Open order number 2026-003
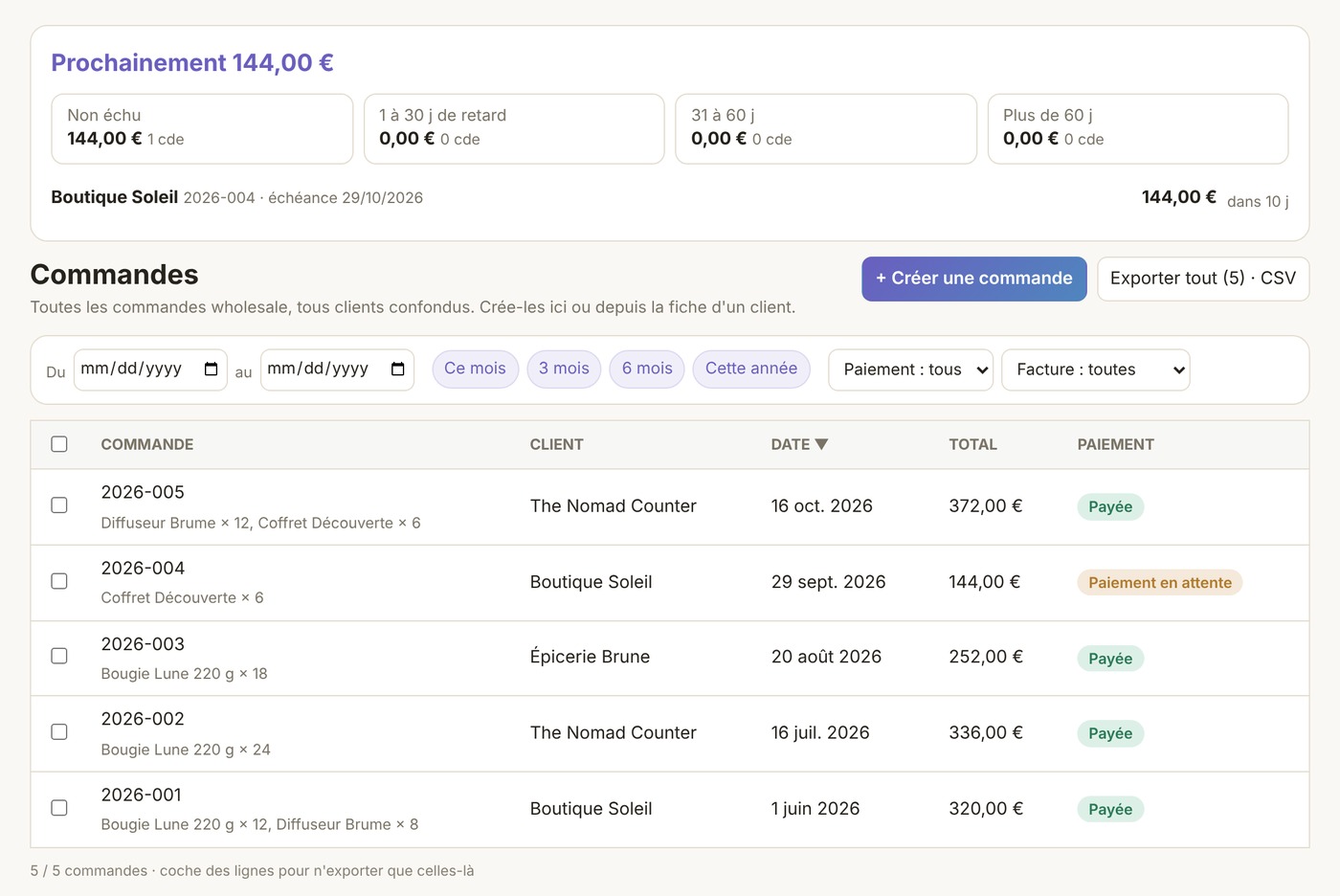Viewport: 1340px width, 896px height. pos(143,644)
